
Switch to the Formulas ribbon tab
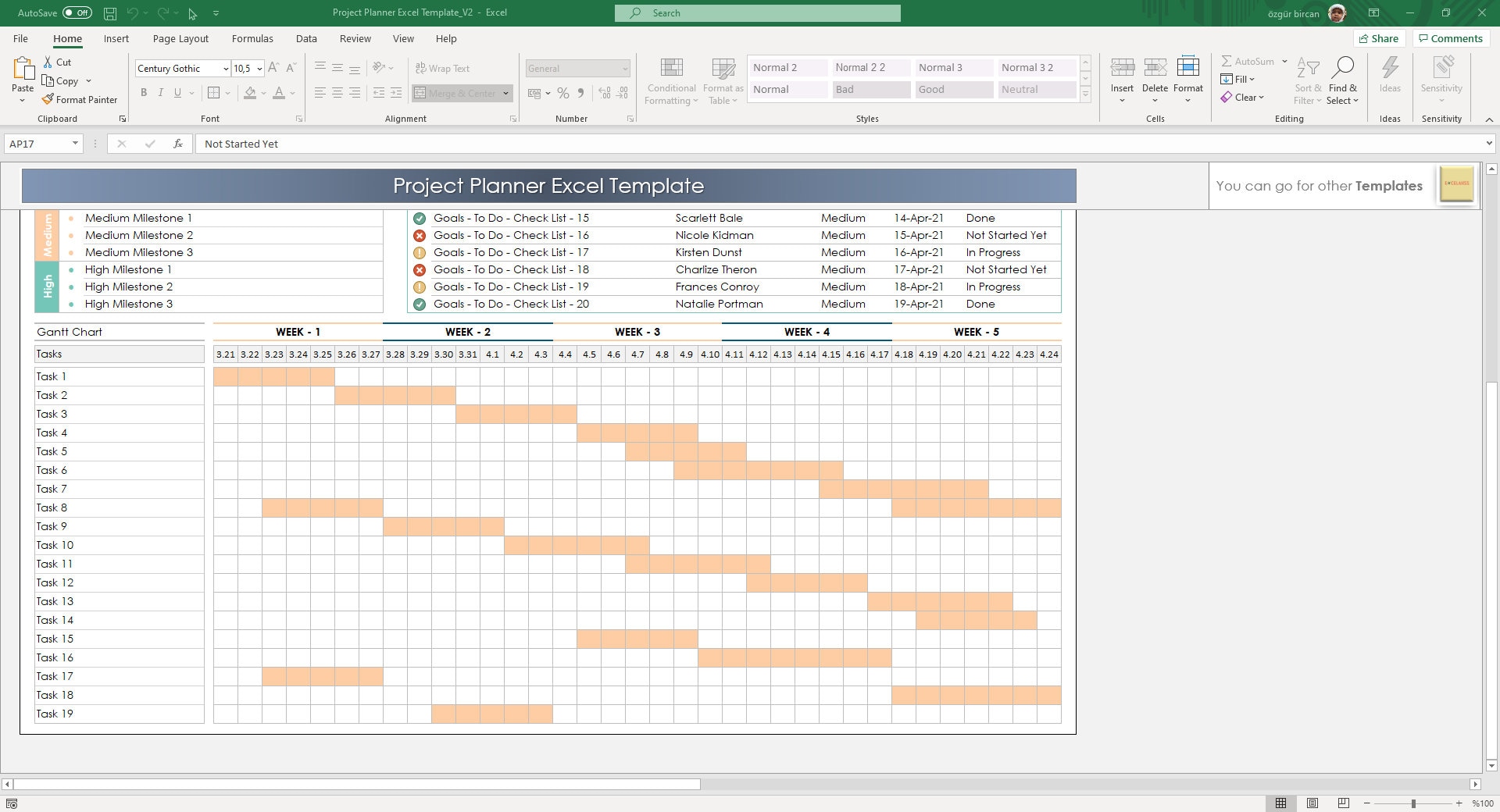pyautogui.click(x=252, y=38)
